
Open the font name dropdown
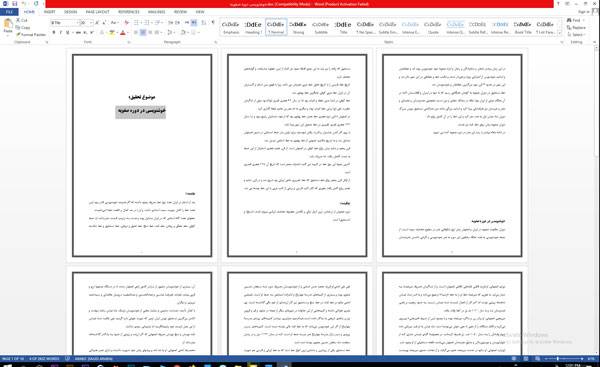[78, 23]
